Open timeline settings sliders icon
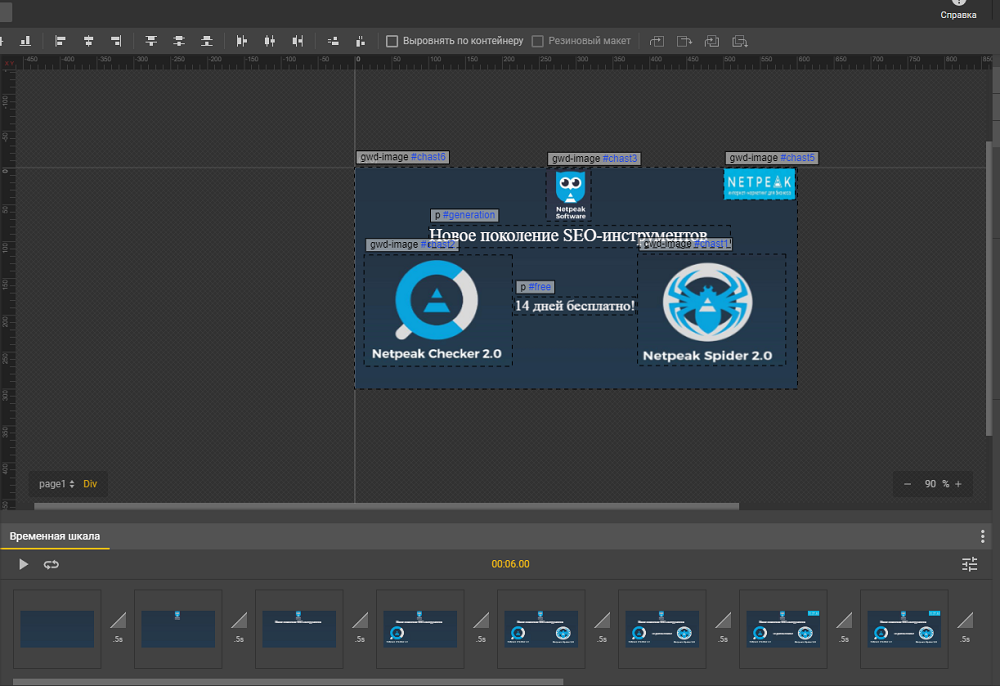This screenshot has height=686, width=1000. tap(969, 565)
